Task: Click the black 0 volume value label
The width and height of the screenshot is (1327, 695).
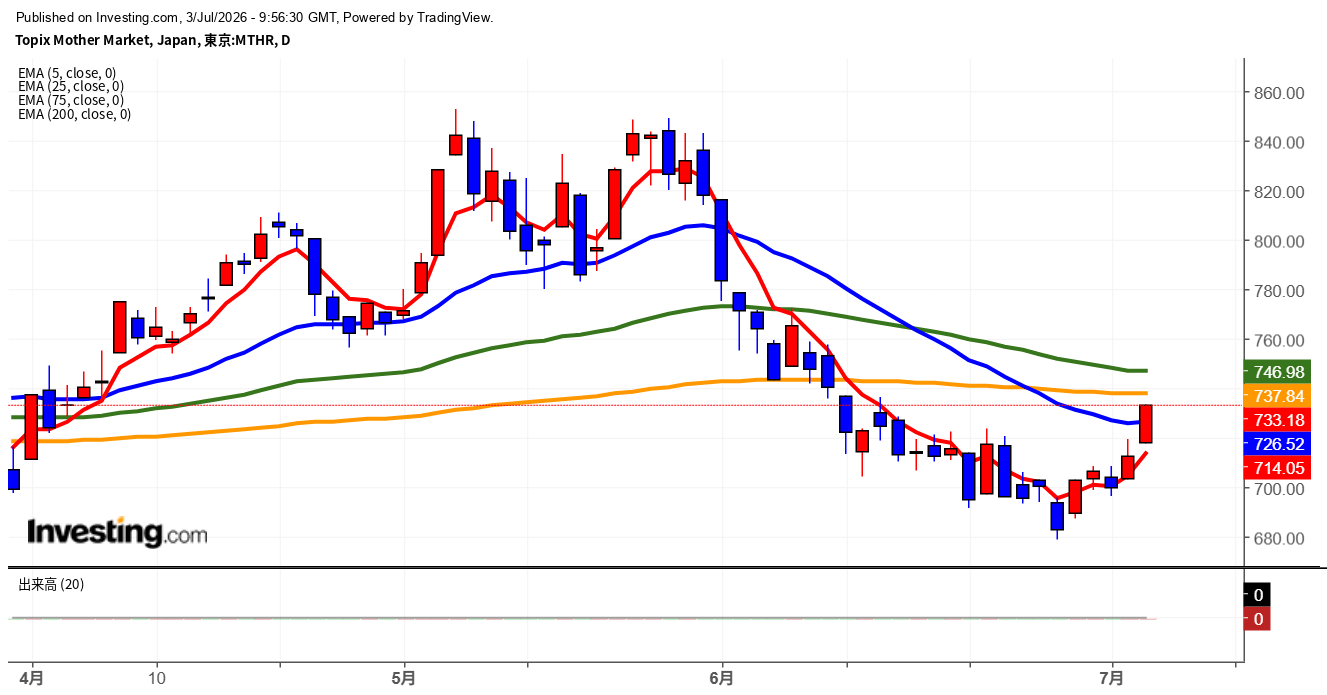Action: click(x=1257, y=595)
